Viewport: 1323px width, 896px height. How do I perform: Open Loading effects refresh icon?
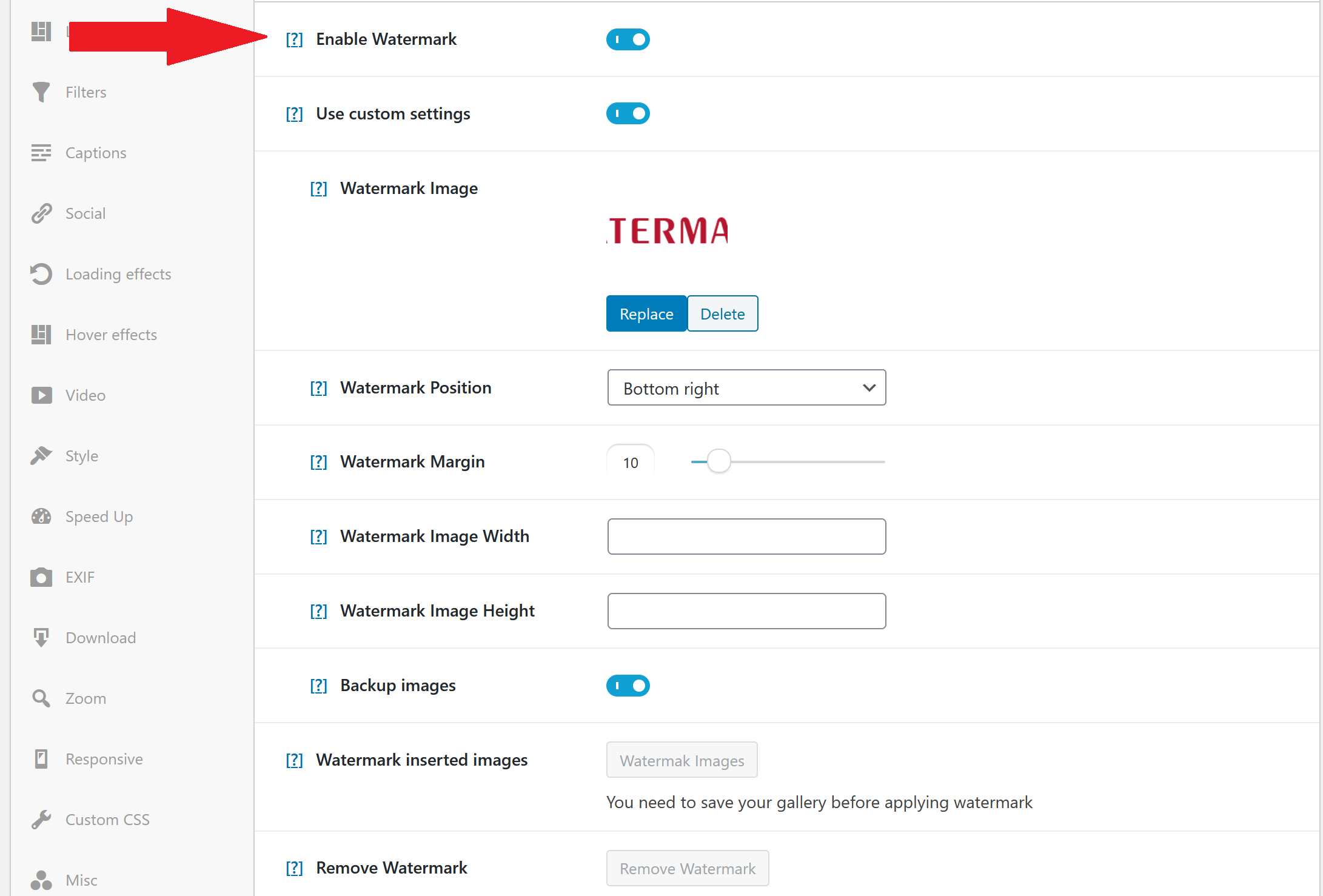[x=41, y=274]
